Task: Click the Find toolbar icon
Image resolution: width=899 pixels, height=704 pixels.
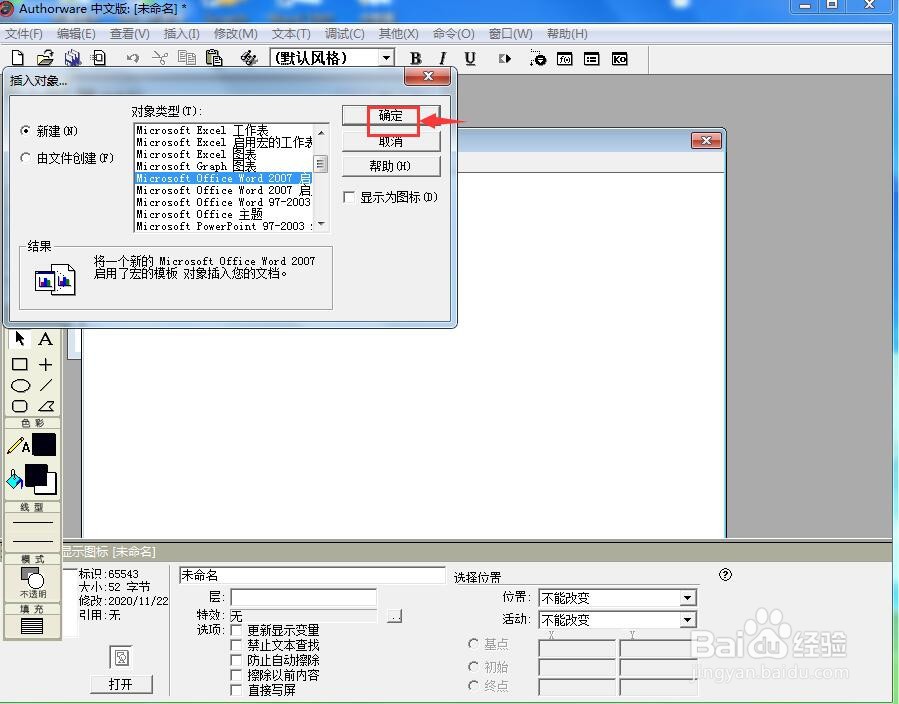Action: pyautogui.click(x=248, y=58)
